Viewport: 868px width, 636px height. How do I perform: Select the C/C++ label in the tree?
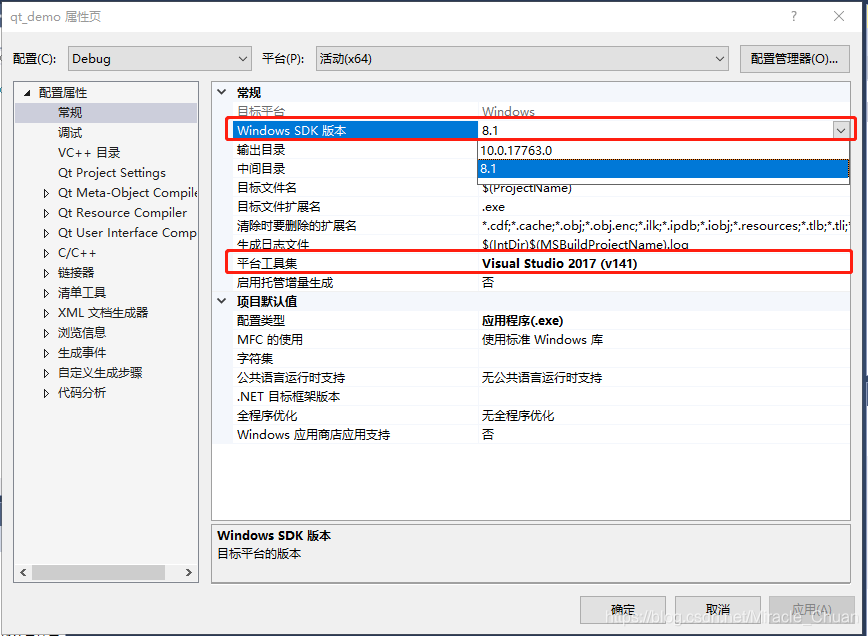(x=77, y=253)
